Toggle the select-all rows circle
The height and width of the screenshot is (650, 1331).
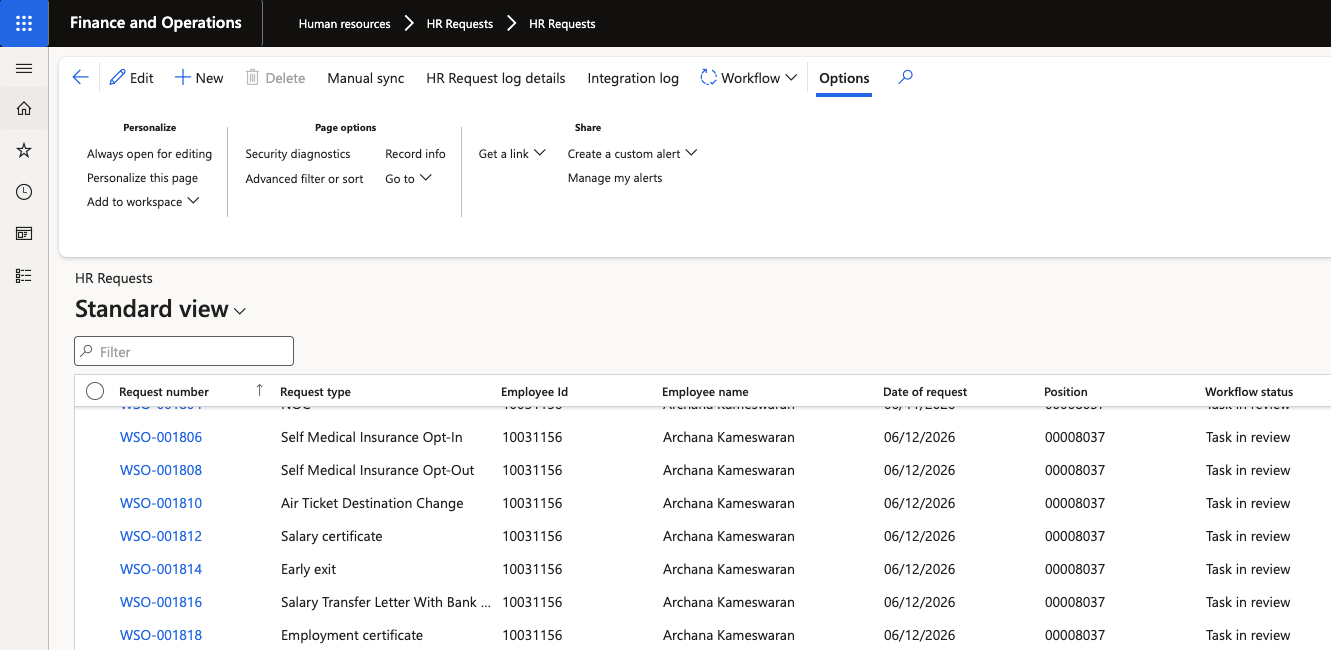(x=95, y=391)
